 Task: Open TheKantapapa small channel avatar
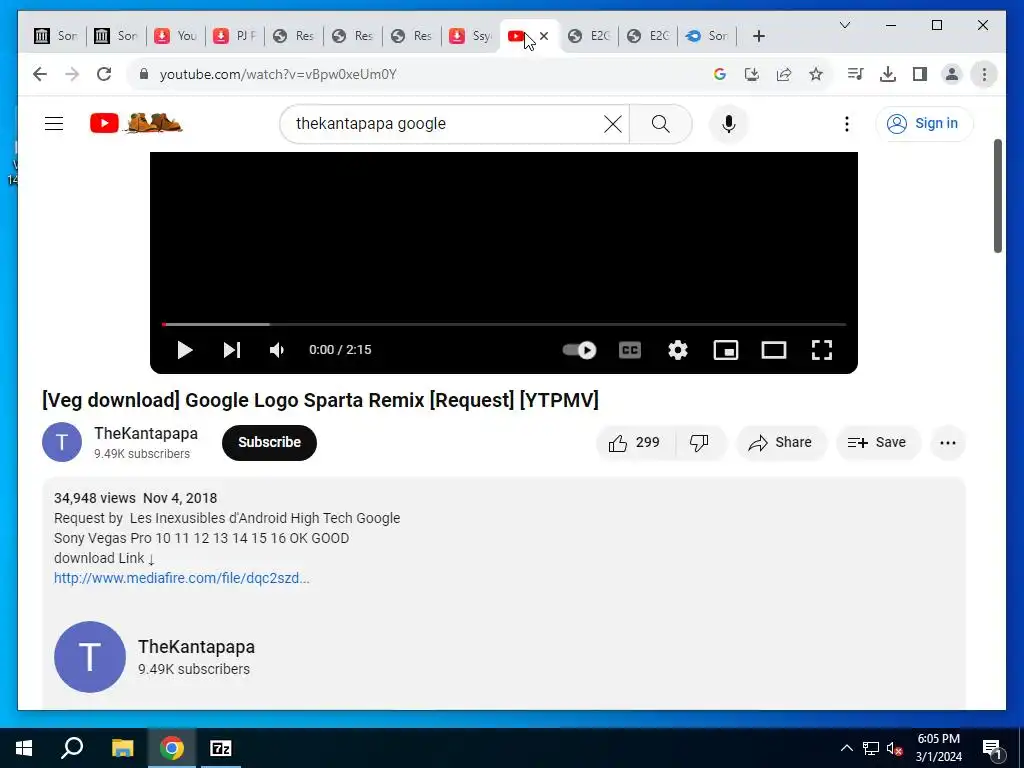tap(62, 442)
